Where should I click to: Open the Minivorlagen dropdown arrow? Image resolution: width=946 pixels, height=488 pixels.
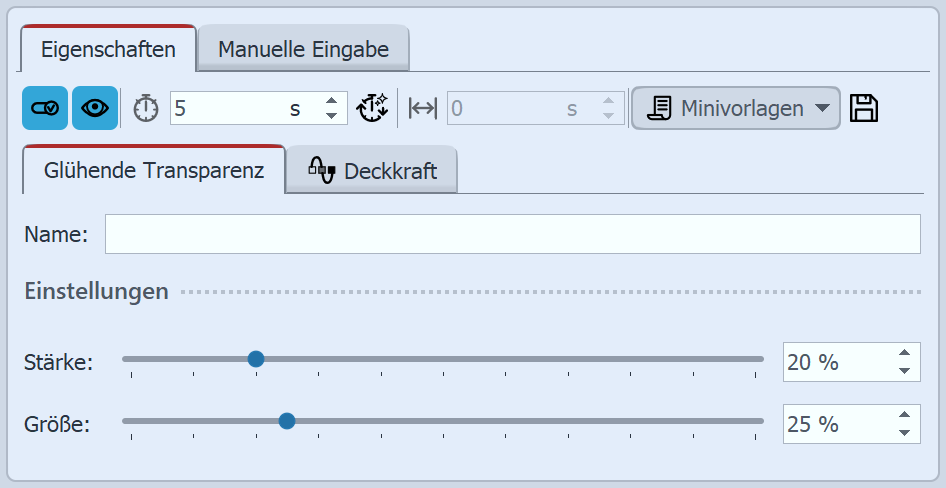[x=822, y=108]
